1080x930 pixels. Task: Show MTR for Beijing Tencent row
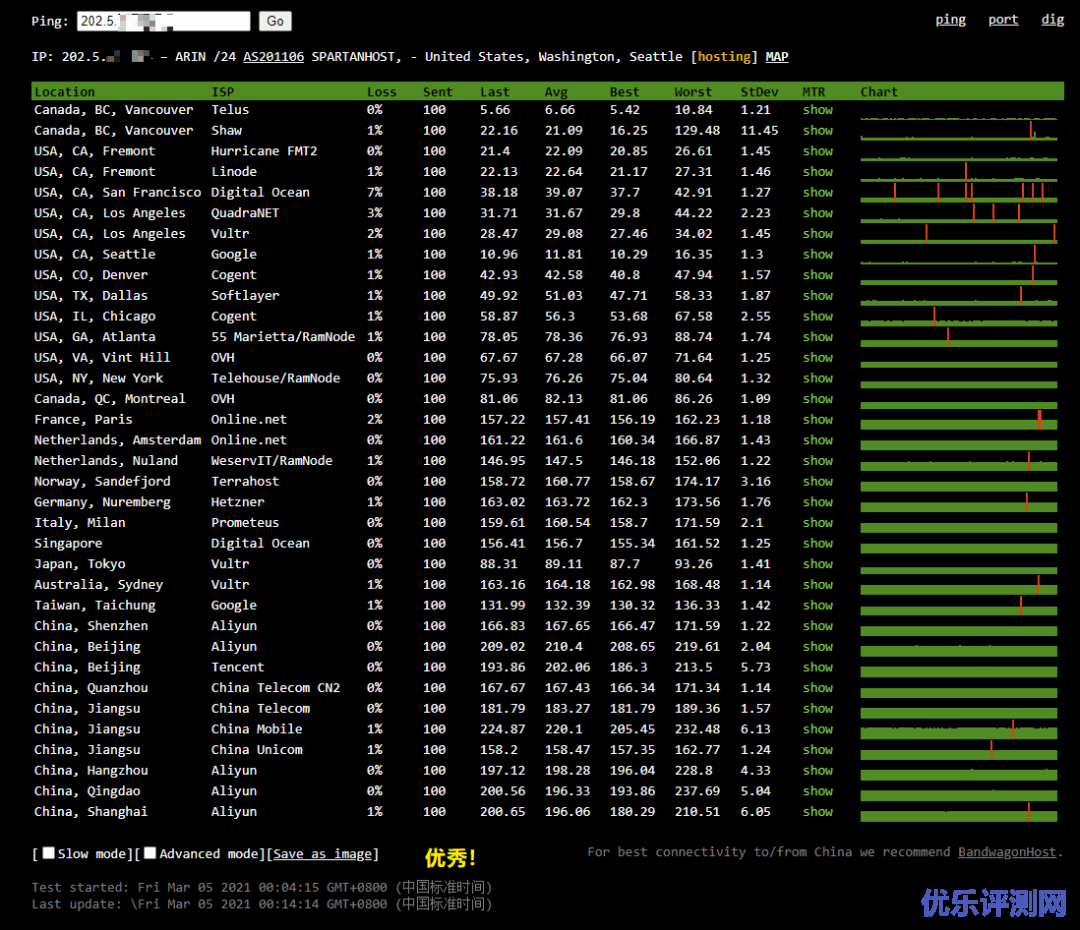(818, 667)
